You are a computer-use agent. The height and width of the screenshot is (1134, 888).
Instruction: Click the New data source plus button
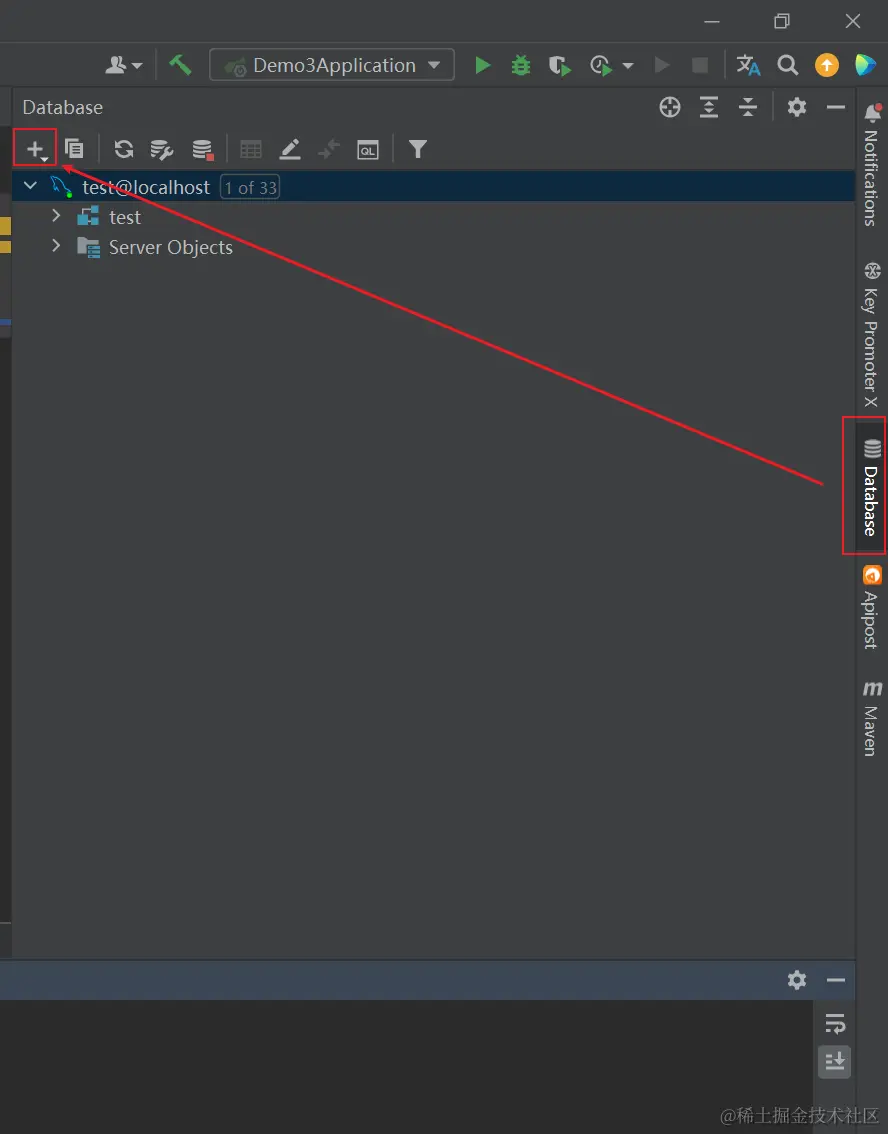click(35, 149)
